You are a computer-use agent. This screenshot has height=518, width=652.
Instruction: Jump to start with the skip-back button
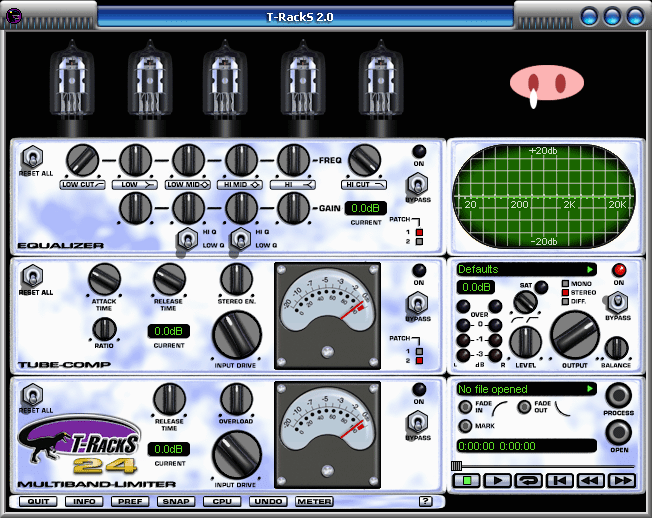(x=560, y=481)
